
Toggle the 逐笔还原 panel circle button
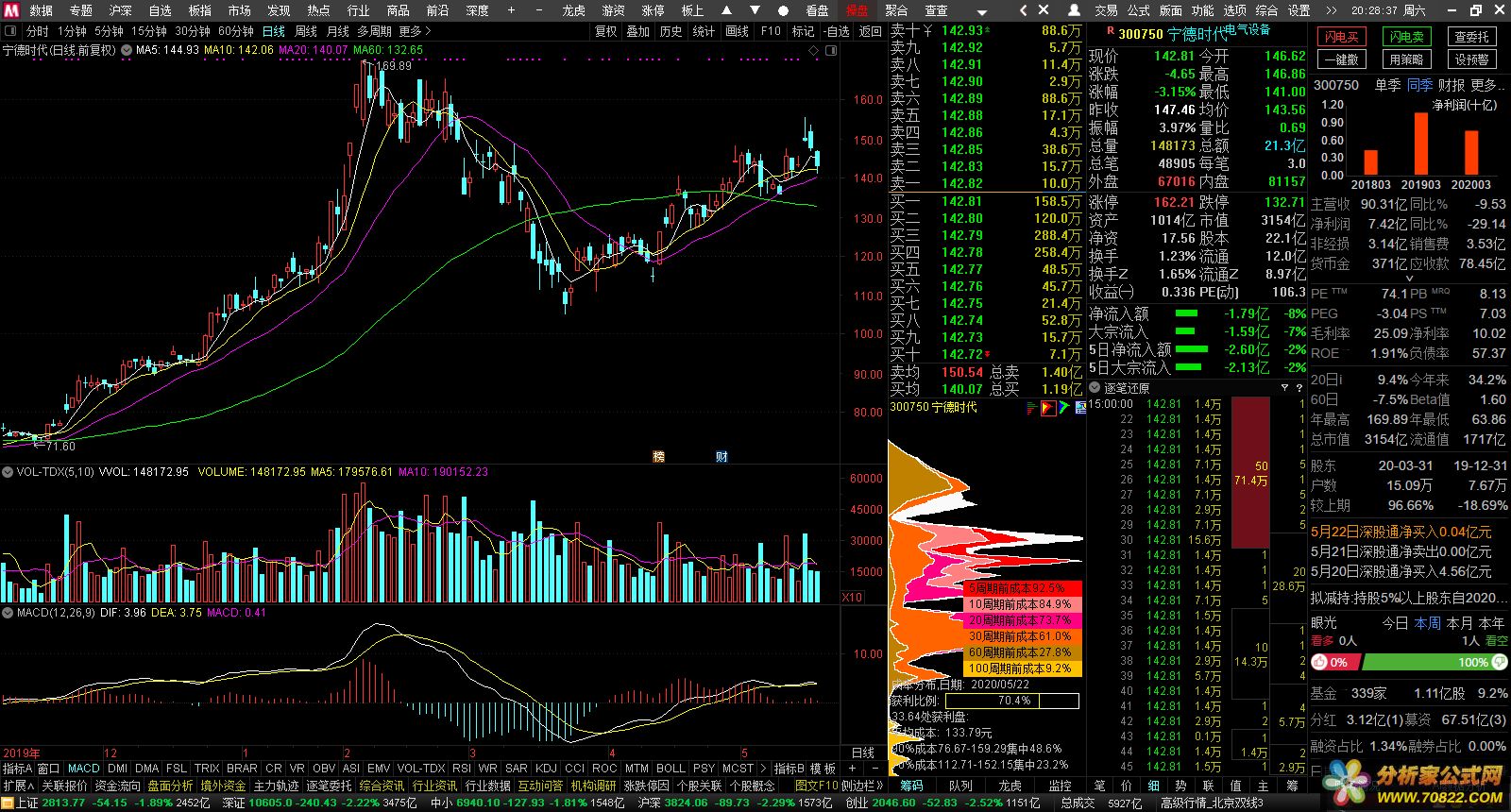(1095, 387)
